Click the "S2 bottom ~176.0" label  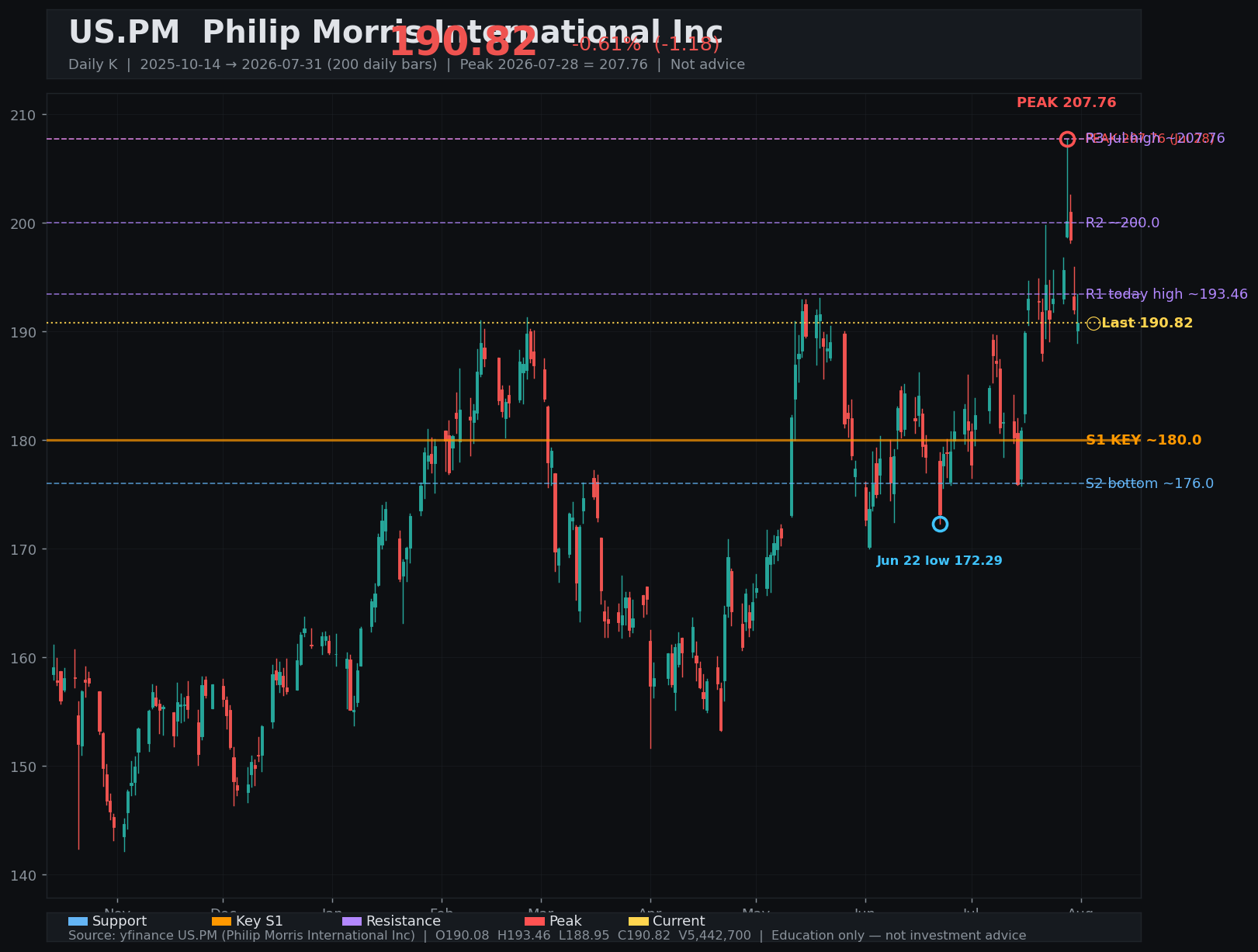click(x=1149, y=483)
